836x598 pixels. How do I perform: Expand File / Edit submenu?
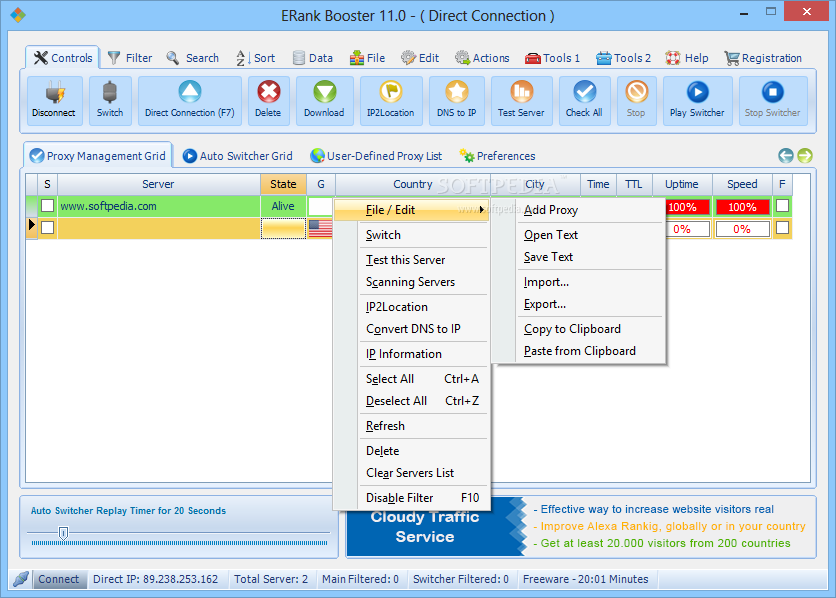tap(411, 210)
